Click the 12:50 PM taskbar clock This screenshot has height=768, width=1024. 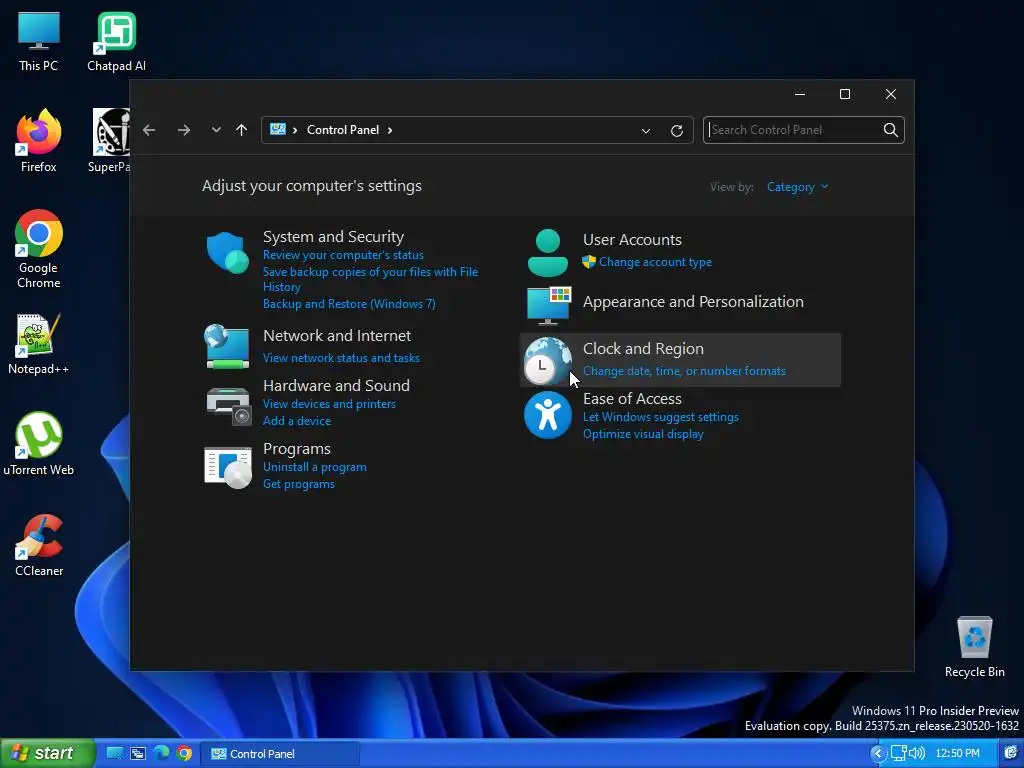click(x=957, y=753)
